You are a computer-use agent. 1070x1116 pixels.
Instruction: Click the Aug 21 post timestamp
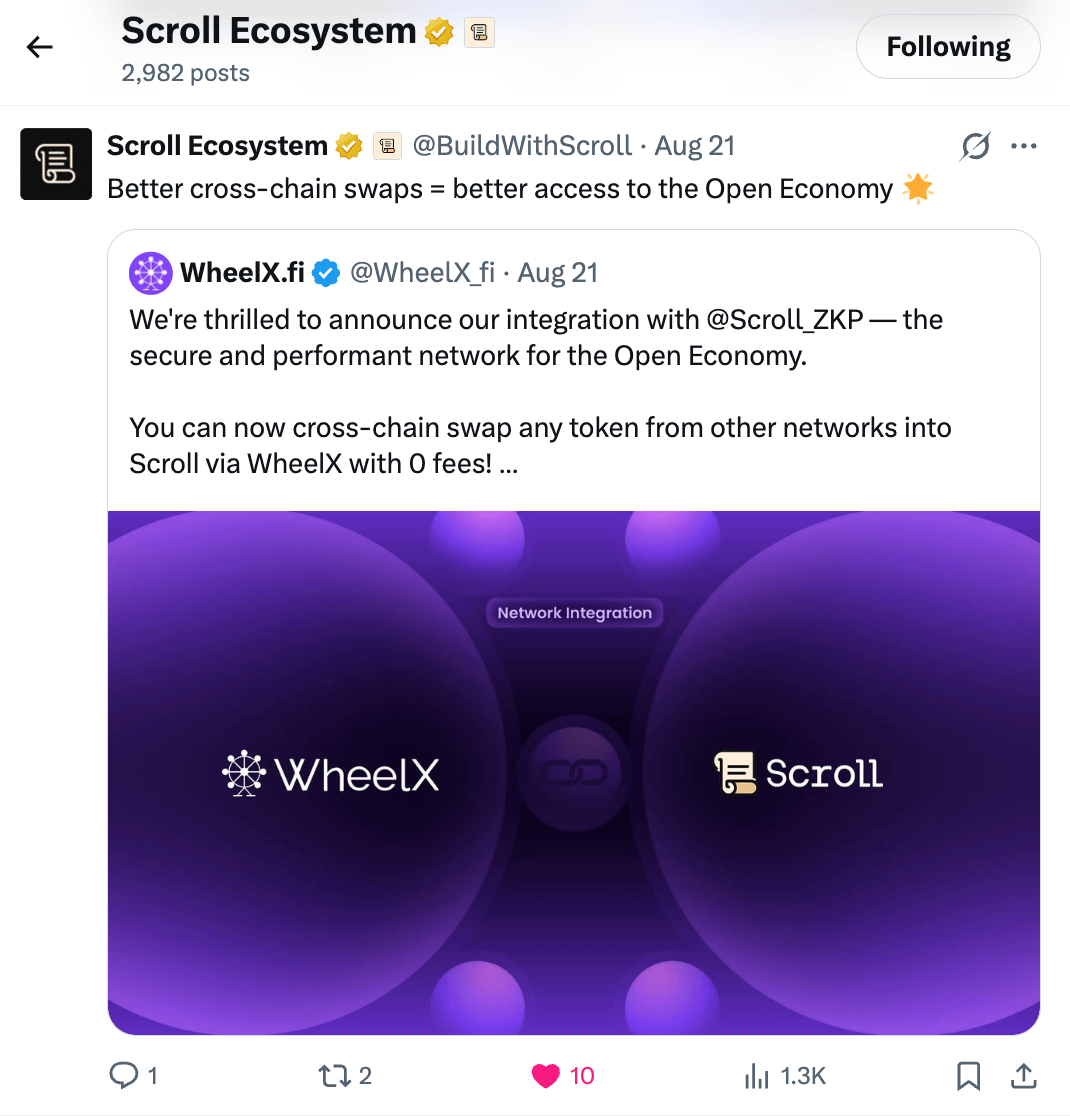694,146
